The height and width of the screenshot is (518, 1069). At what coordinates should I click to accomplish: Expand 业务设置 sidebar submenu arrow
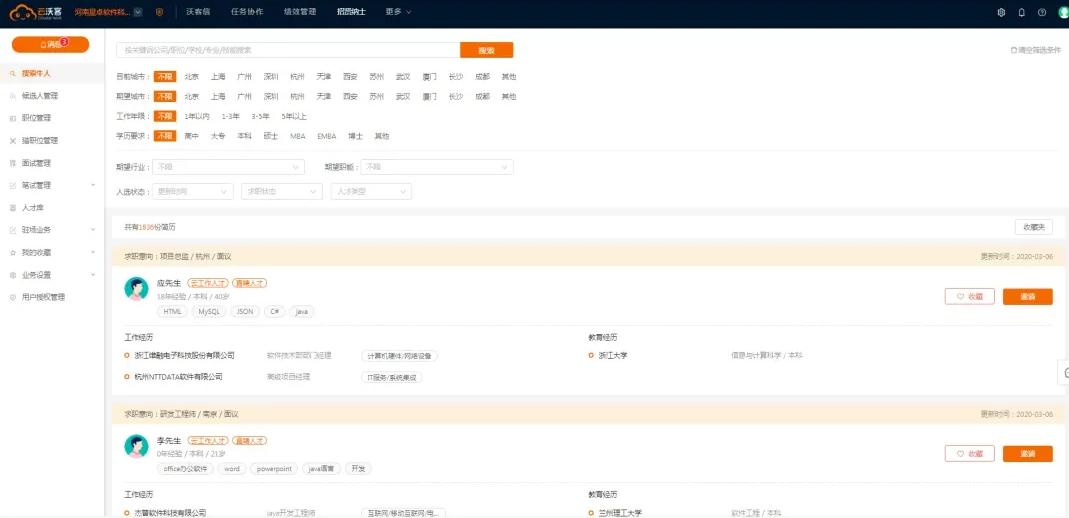point(93,275)
